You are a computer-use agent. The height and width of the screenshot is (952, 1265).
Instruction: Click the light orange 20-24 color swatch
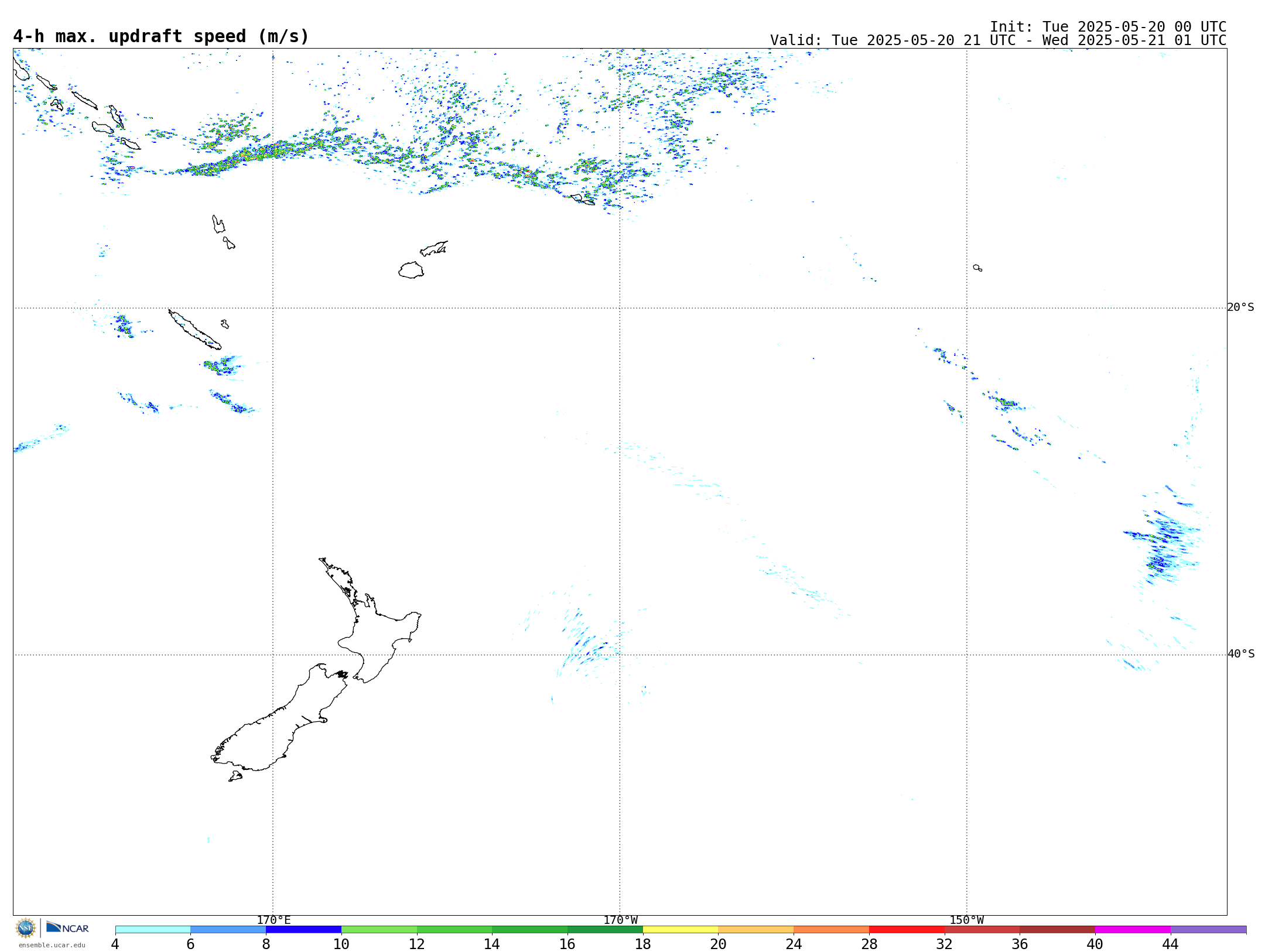(x=756, y=929)
